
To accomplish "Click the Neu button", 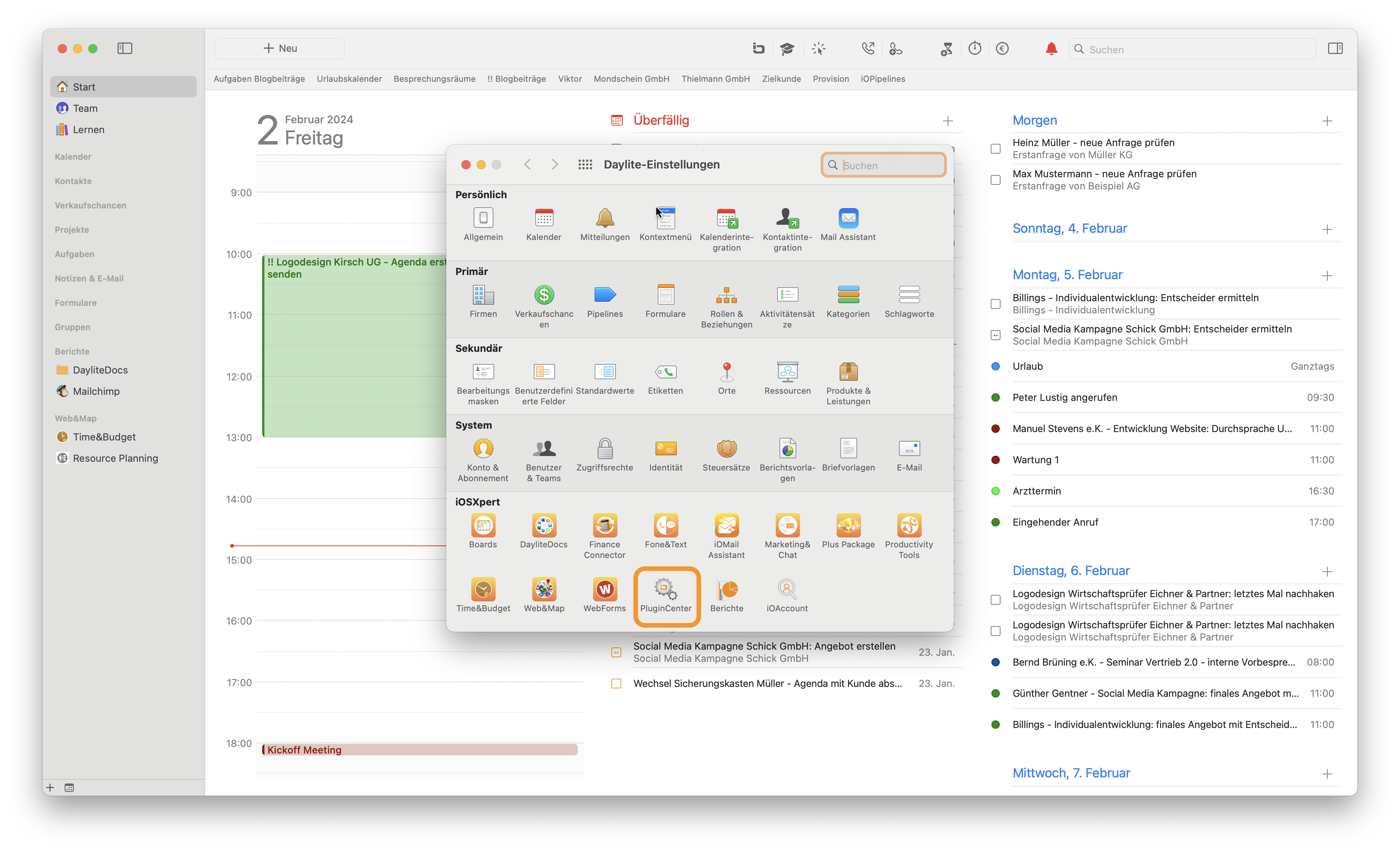I will [x=280, y=48].
